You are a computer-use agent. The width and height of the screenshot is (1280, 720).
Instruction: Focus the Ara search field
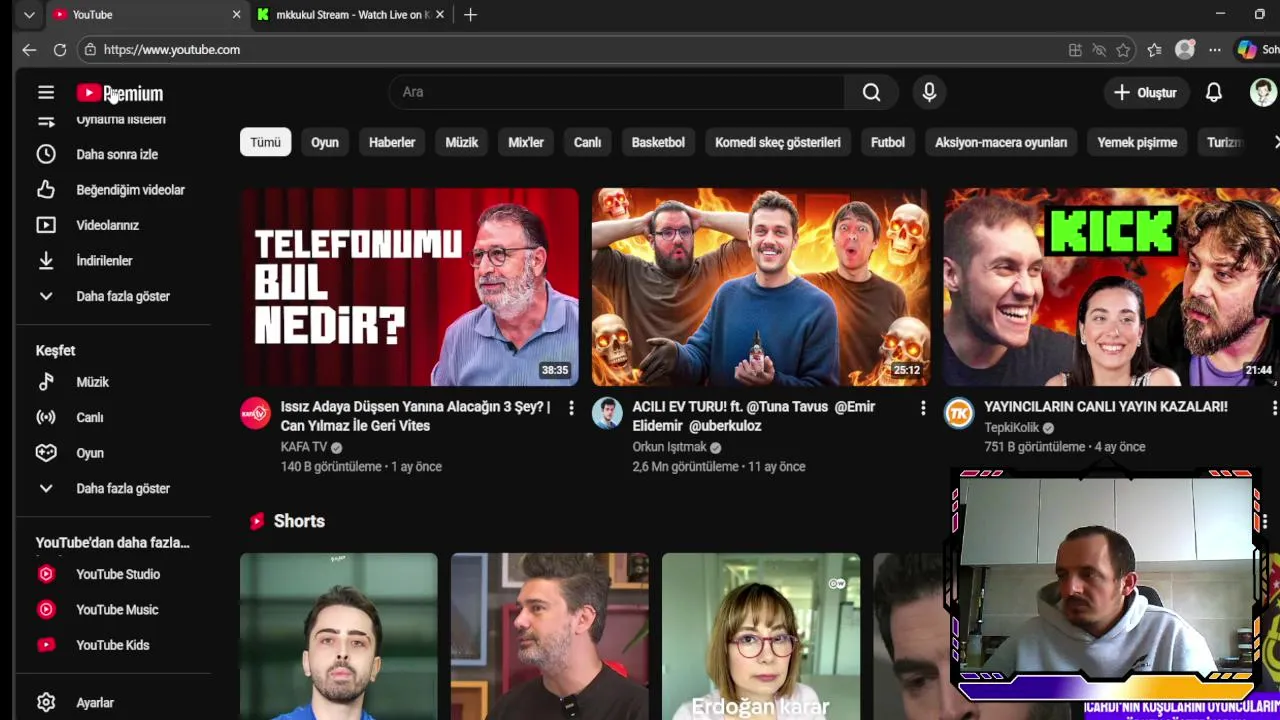(x=616, y=92)
